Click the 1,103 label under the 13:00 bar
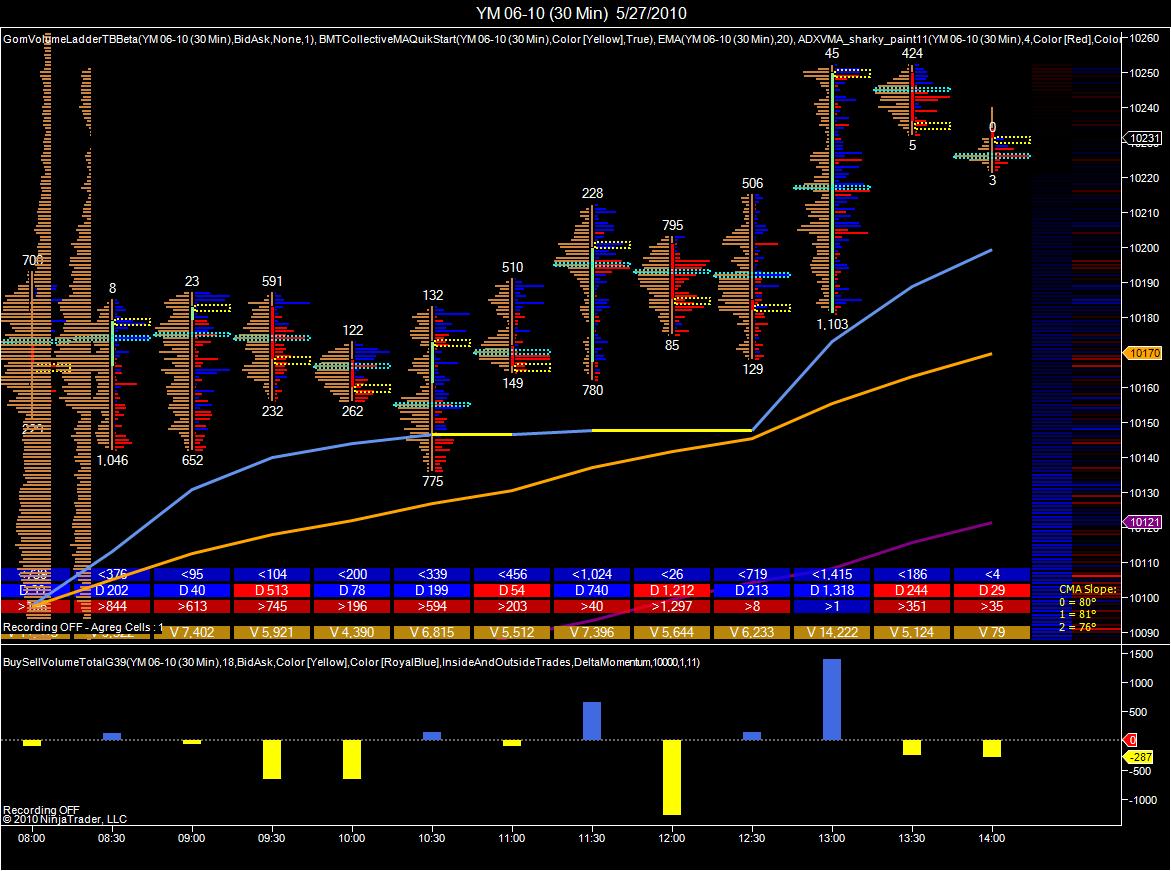1171x871 pixels. coord(832,324)
